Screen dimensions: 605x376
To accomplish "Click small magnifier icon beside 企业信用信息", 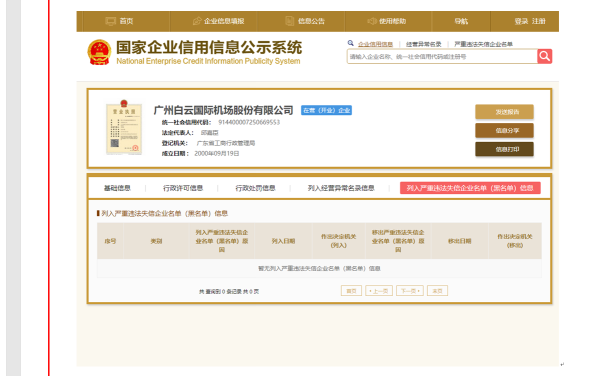I will (351, 43).
